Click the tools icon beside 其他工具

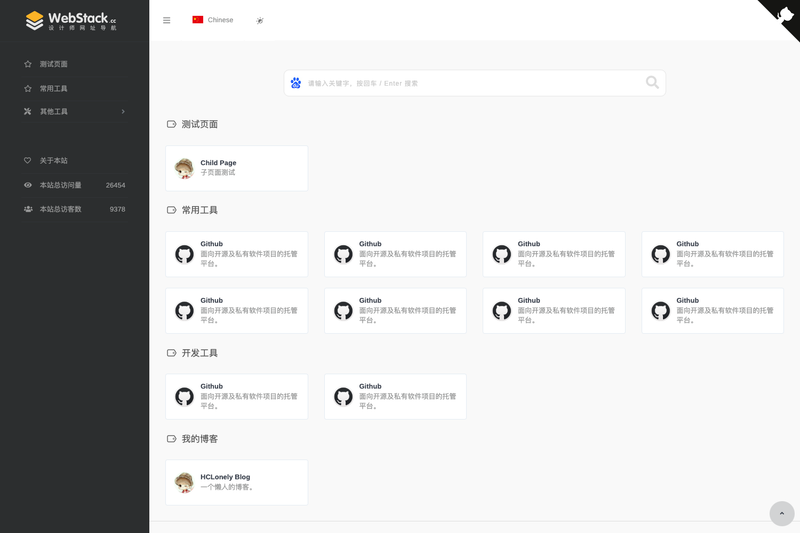[28, 111]
